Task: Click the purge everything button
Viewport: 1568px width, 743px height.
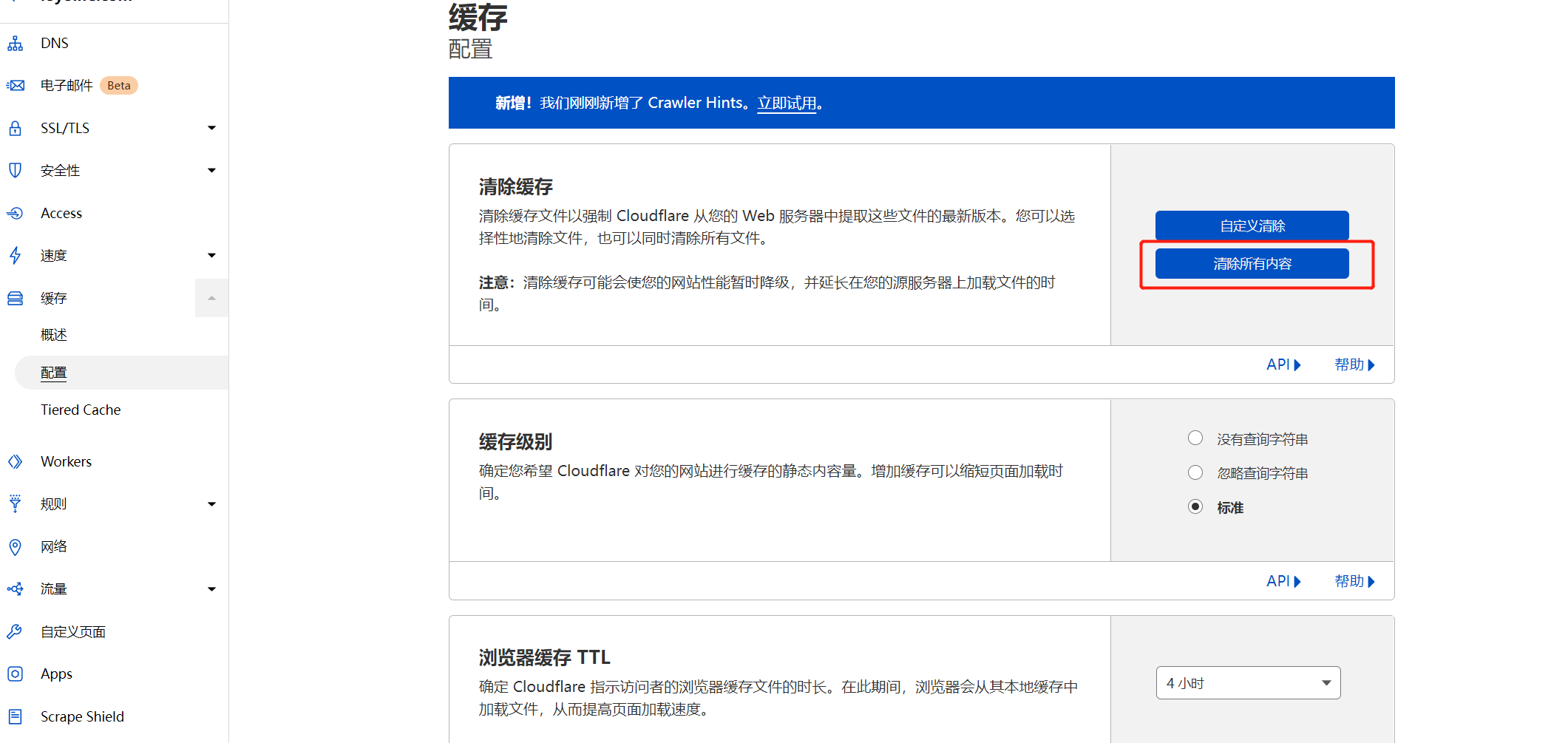Action: coord(1252,264)
